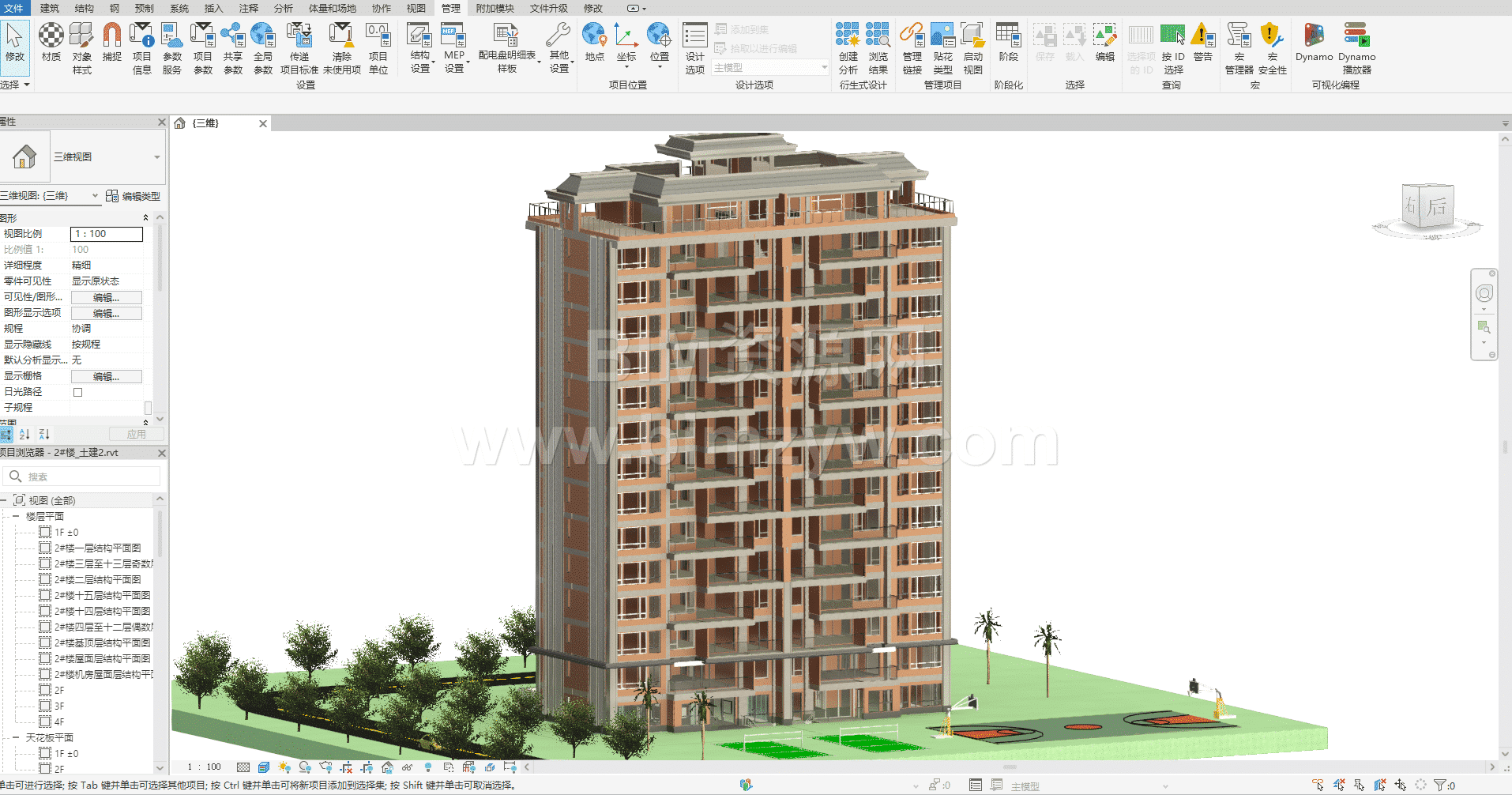Image resolution: width=1512 pixels, height=795 pixels.
Task: Click 编辑 button for 可见性/图形
Action: (107, 297)
